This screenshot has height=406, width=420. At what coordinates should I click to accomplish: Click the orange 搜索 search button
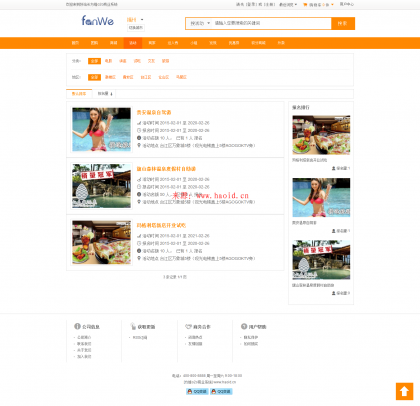pyautogui.click(x=343, y=24)
